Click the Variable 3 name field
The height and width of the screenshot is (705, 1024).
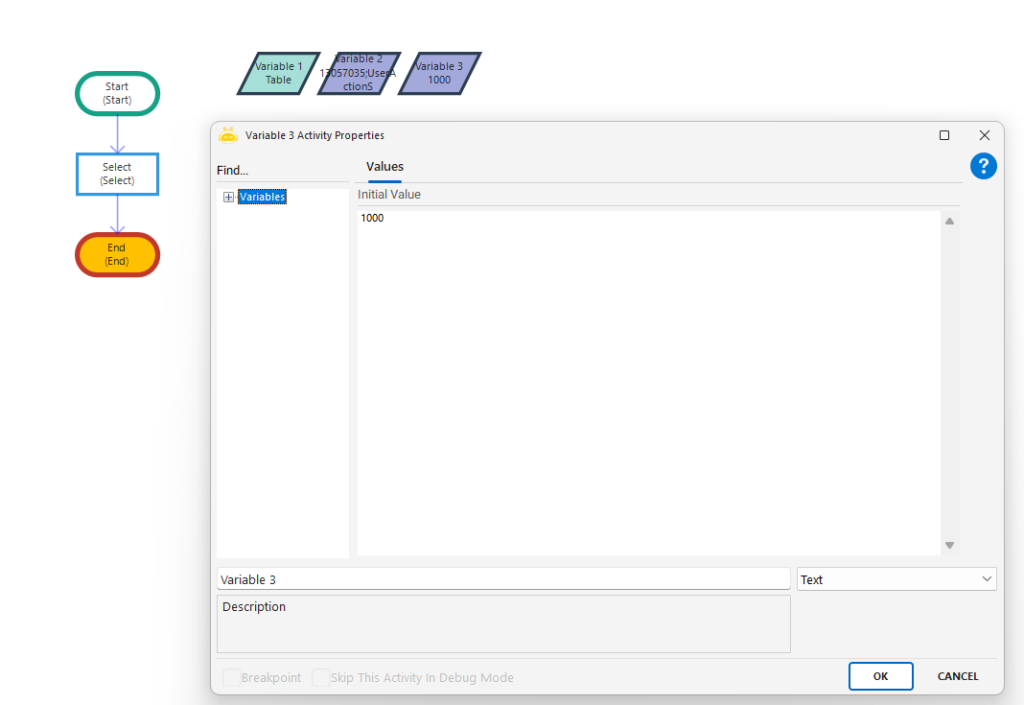pyautogui.click(x=503, y=579)
